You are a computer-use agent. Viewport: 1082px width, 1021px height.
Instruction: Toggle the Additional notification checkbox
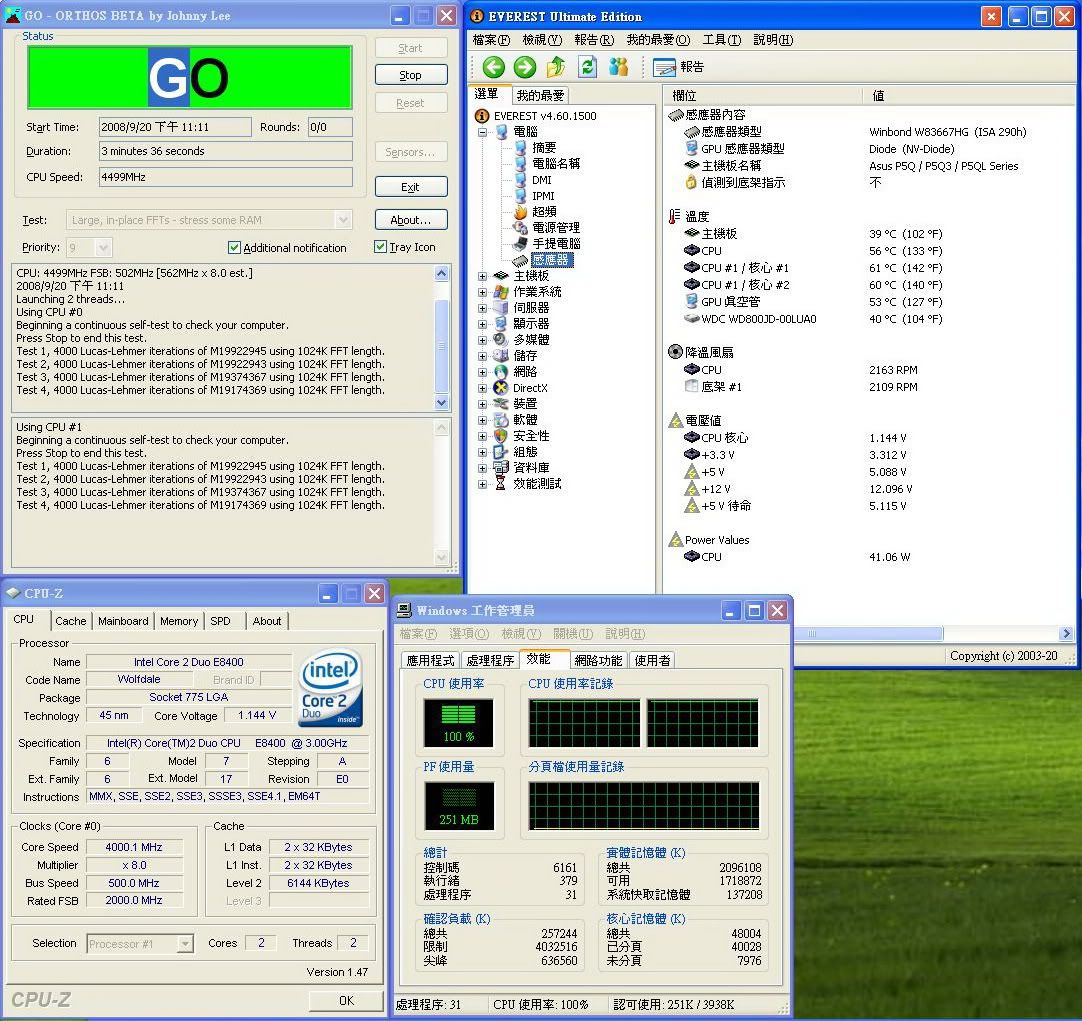click(x=234, y=247)
